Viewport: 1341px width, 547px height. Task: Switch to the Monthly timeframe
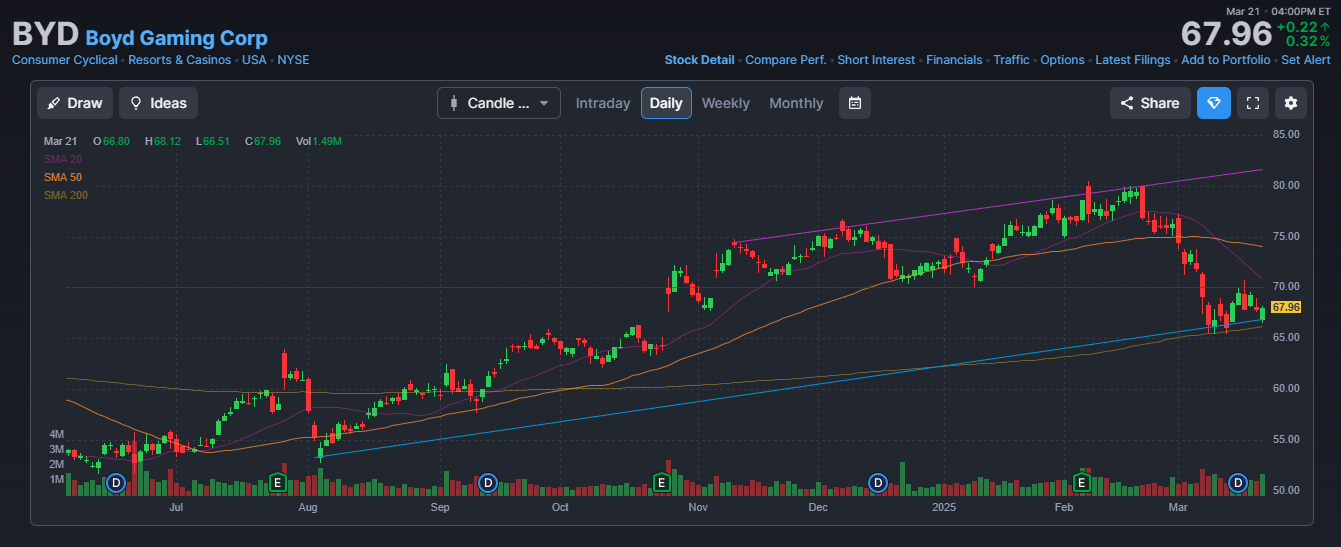coord(796,103)
